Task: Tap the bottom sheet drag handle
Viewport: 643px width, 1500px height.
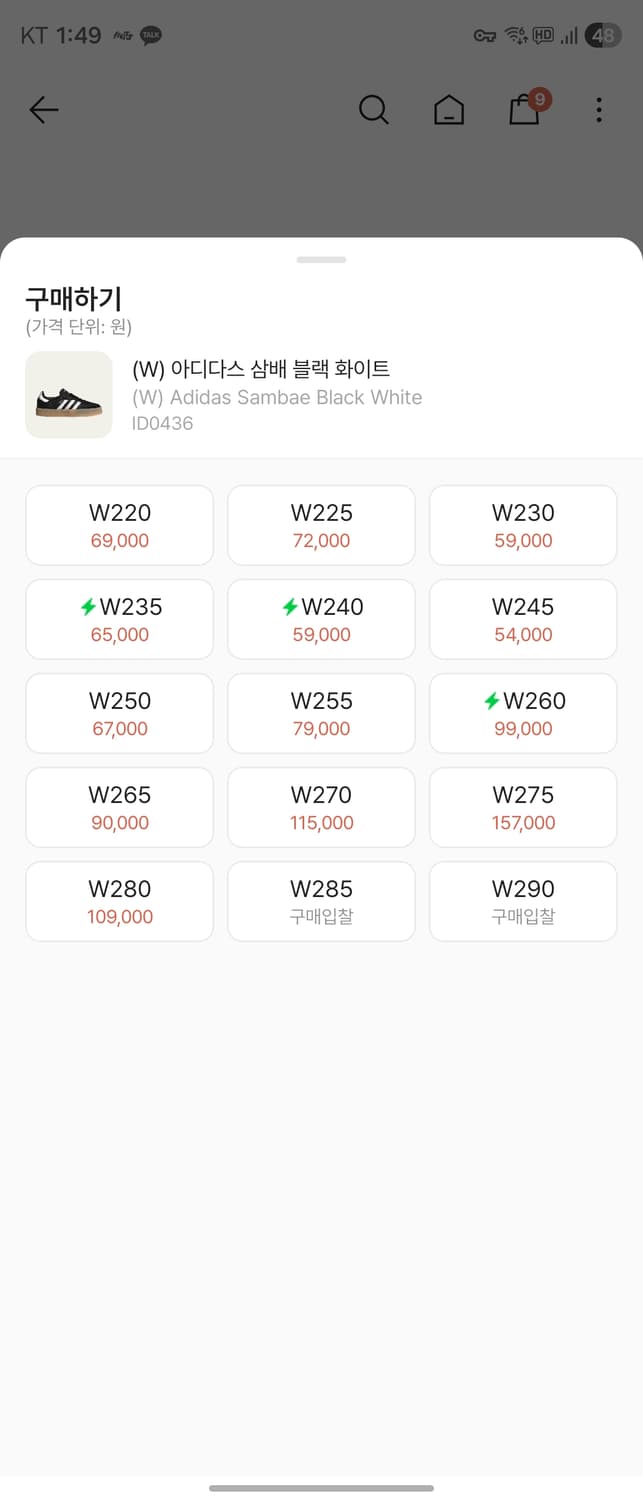Action: click(321, 260)
